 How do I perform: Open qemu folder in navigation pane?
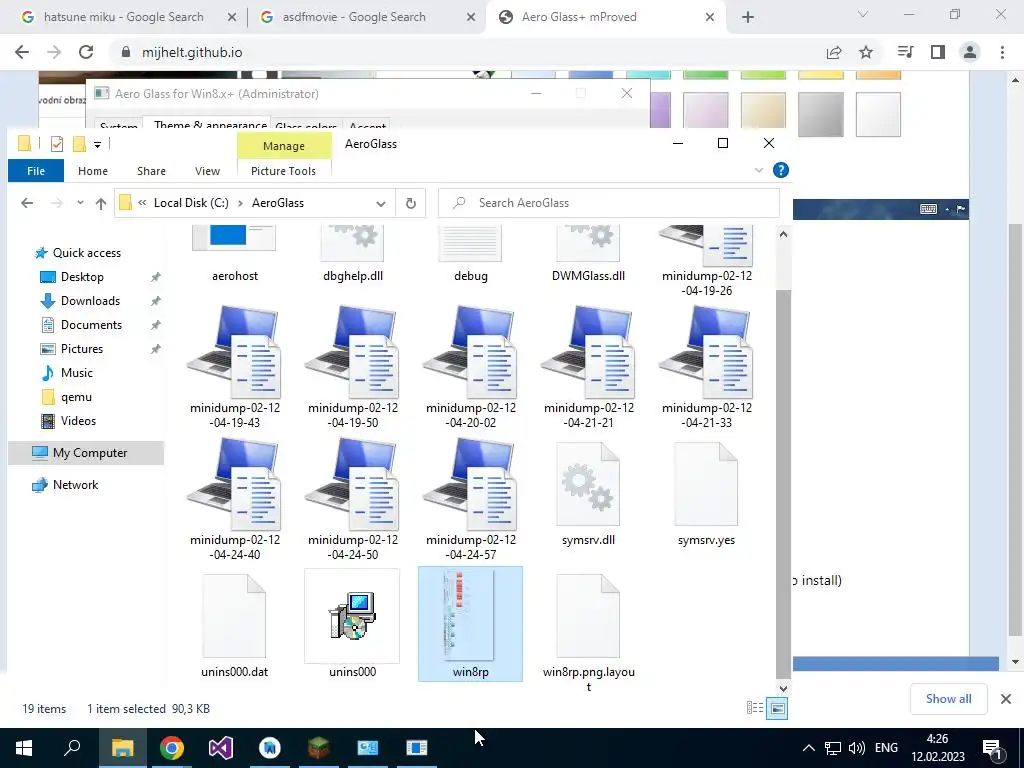tap(76, 397)
